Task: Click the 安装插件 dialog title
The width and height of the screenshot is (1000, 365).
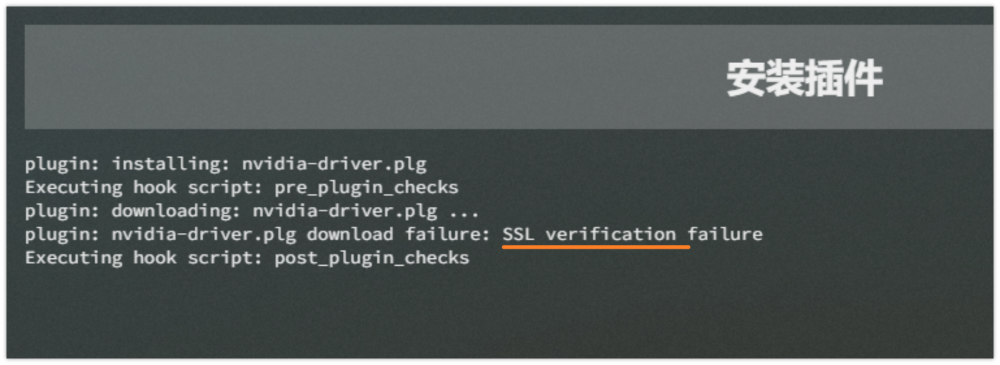Action: coord(804,80)
